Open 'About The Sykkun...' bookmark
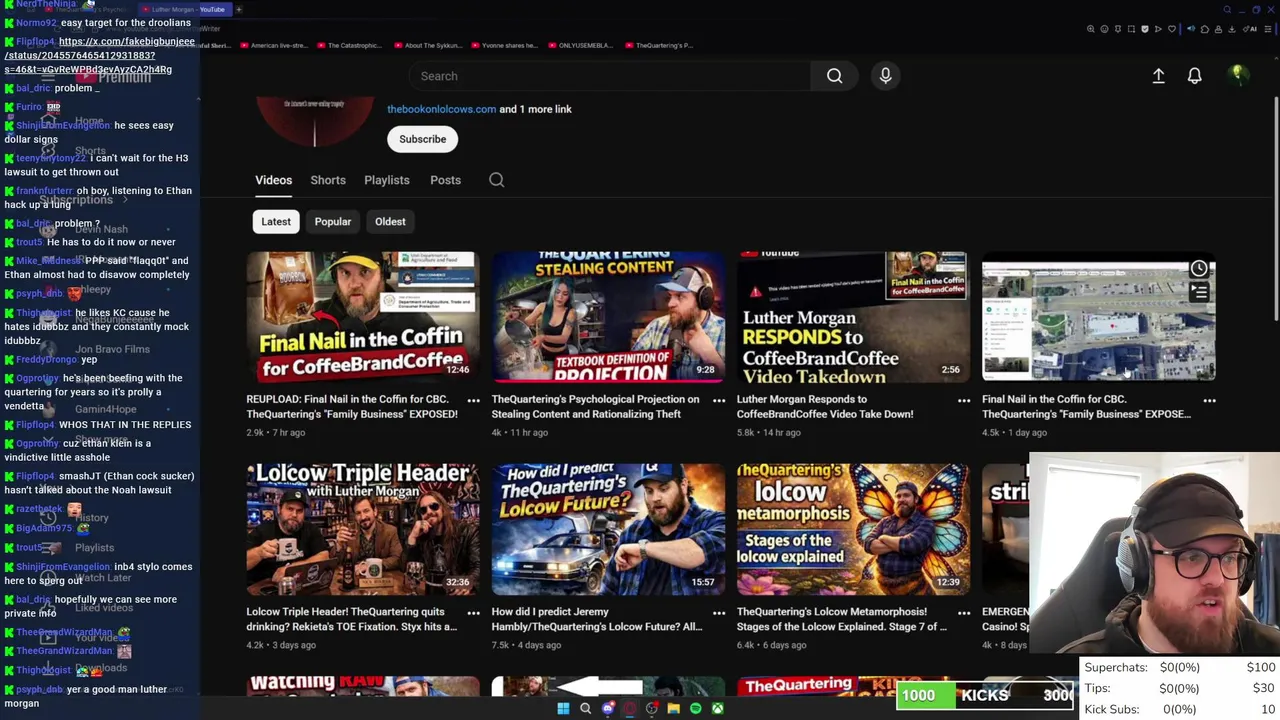The height and width of the screenshot is (720, 1280). coord(426,45)
